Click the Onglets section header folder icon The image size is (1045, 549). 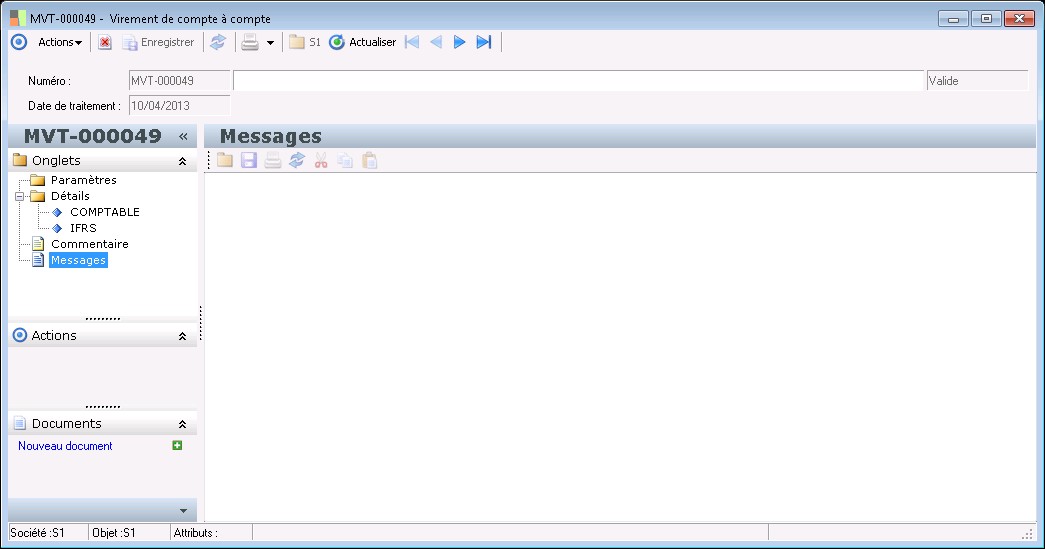pyautogui.click(x=20, y=161)
